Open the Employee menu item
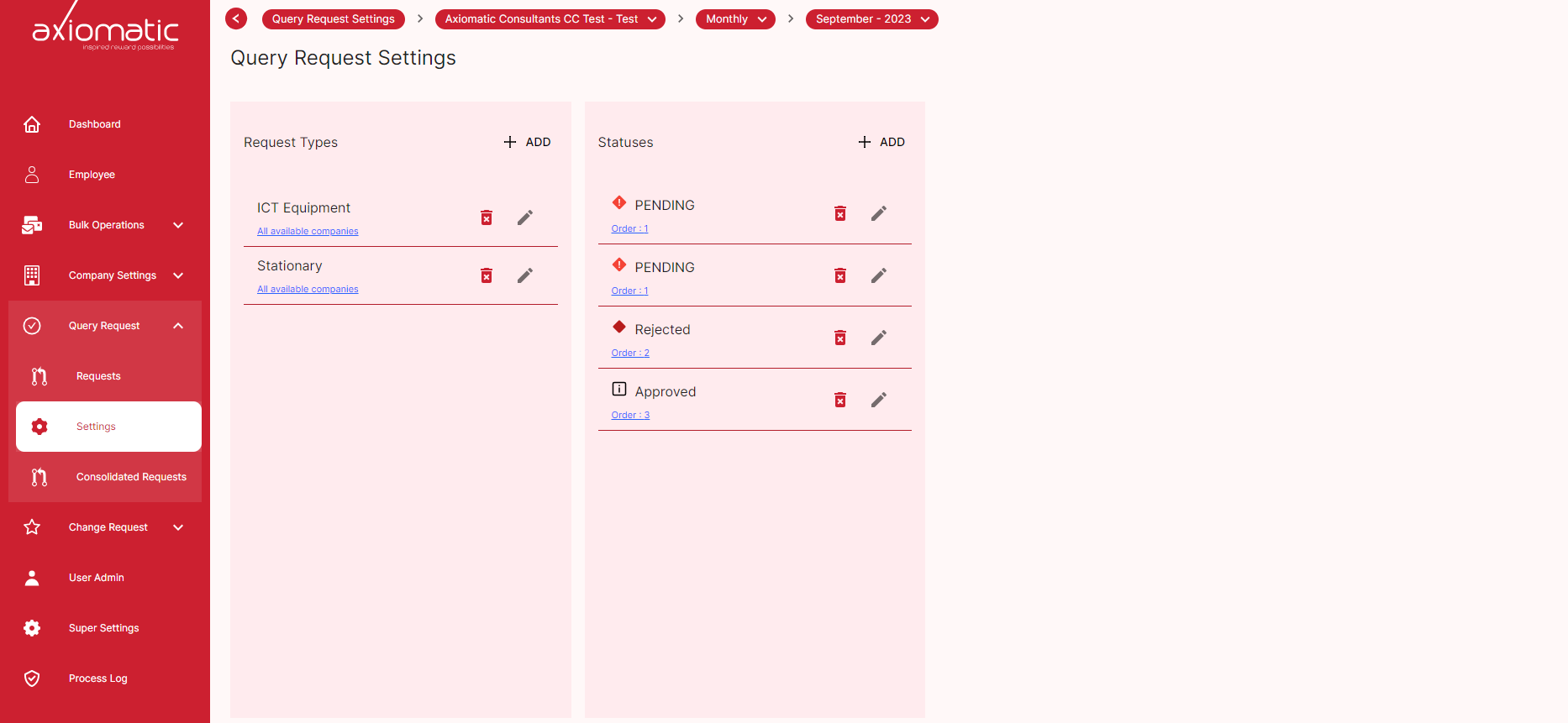This screenshot has height=723, width=1568. (x=105, y=175)
